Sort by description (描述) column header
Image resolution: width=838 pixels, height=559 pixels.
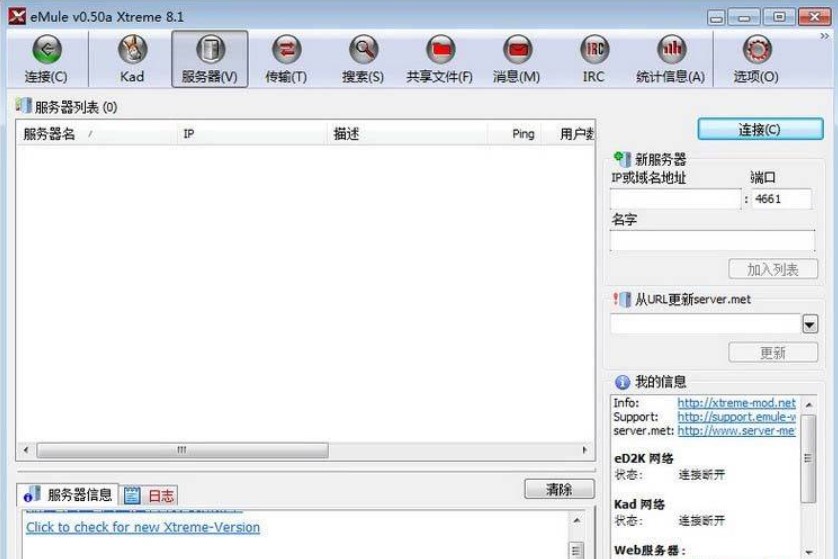point(407,134)
